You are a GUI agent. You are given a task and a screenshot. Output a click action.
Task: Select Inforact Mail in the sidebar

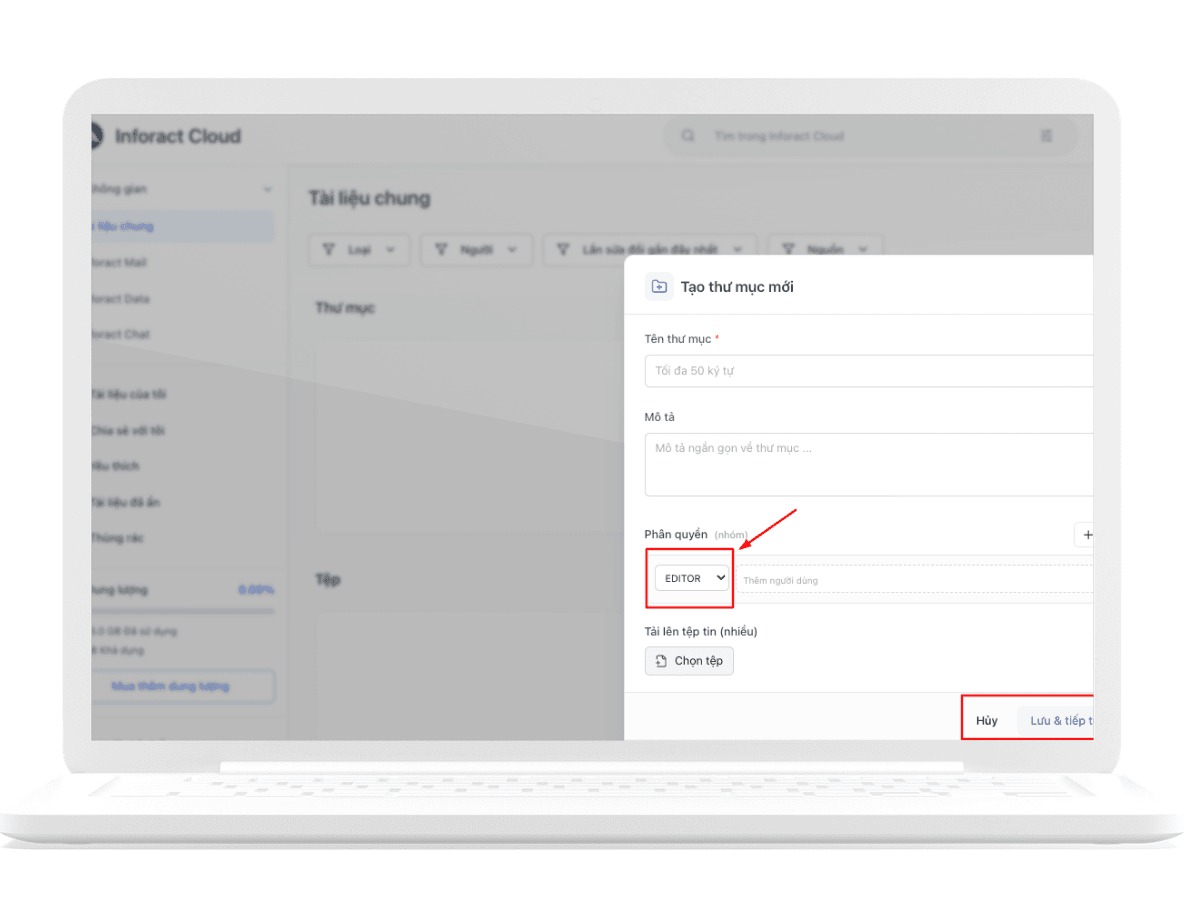point(120,262)
